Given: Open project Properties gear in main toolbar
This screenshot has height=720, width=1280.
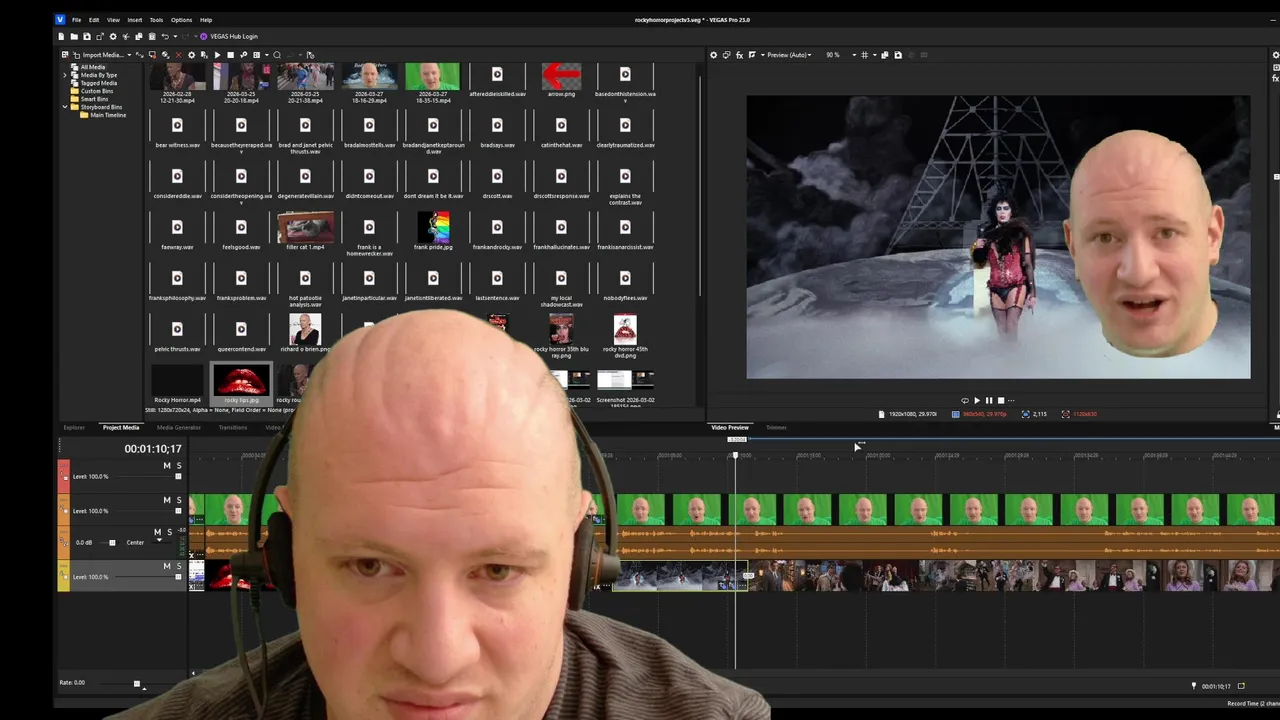Looking at the screenshot, I should (113, 36).
